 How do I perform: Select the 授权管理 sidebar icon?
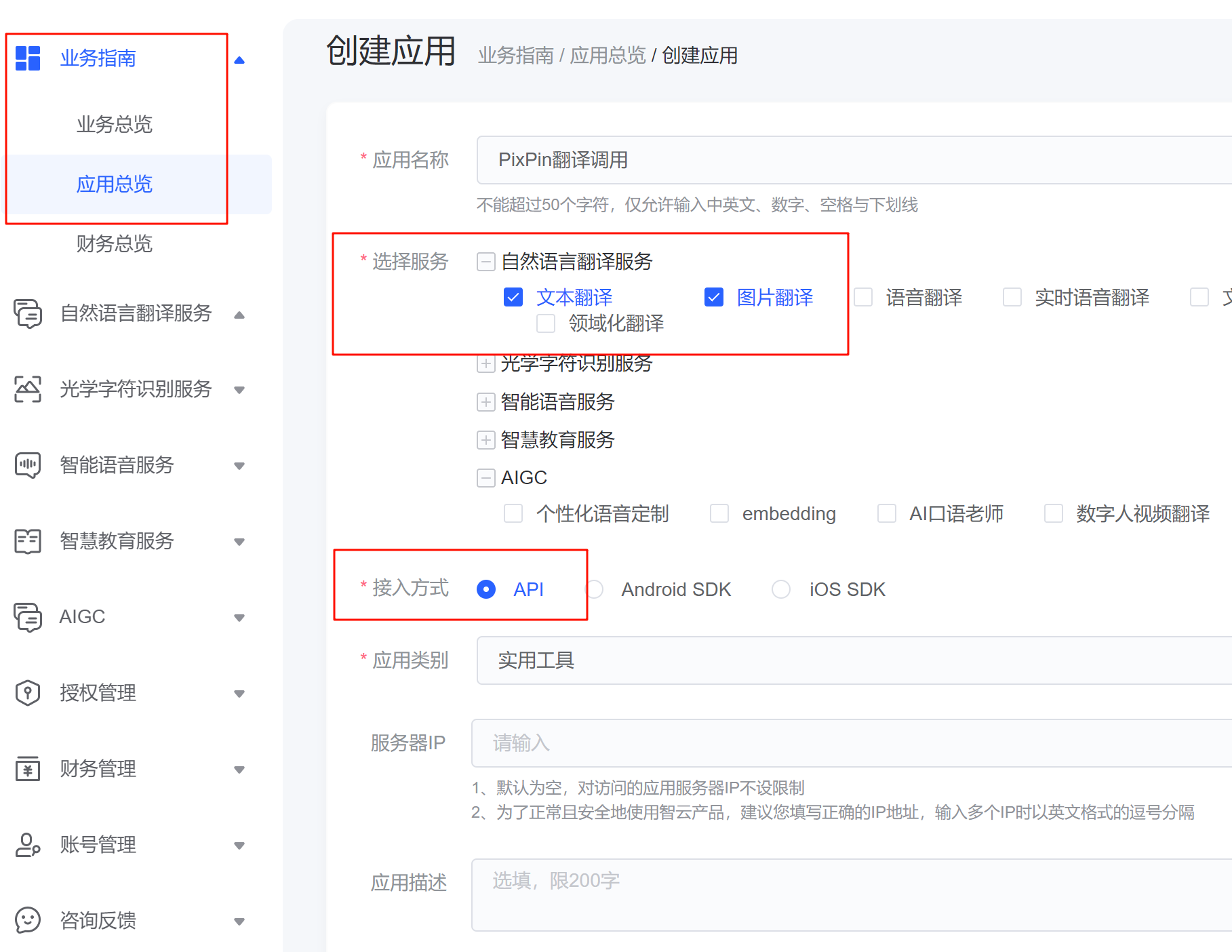pos(27,693)
